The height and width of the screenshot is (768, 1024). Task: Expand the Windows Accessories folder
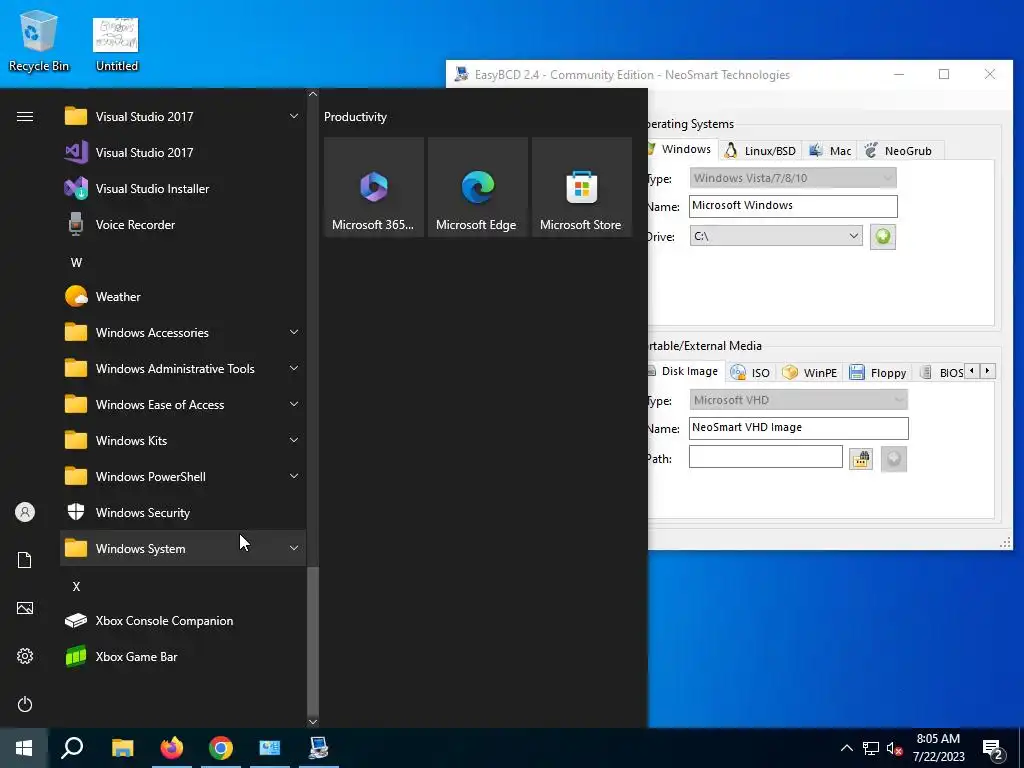(x=183, y=332)
